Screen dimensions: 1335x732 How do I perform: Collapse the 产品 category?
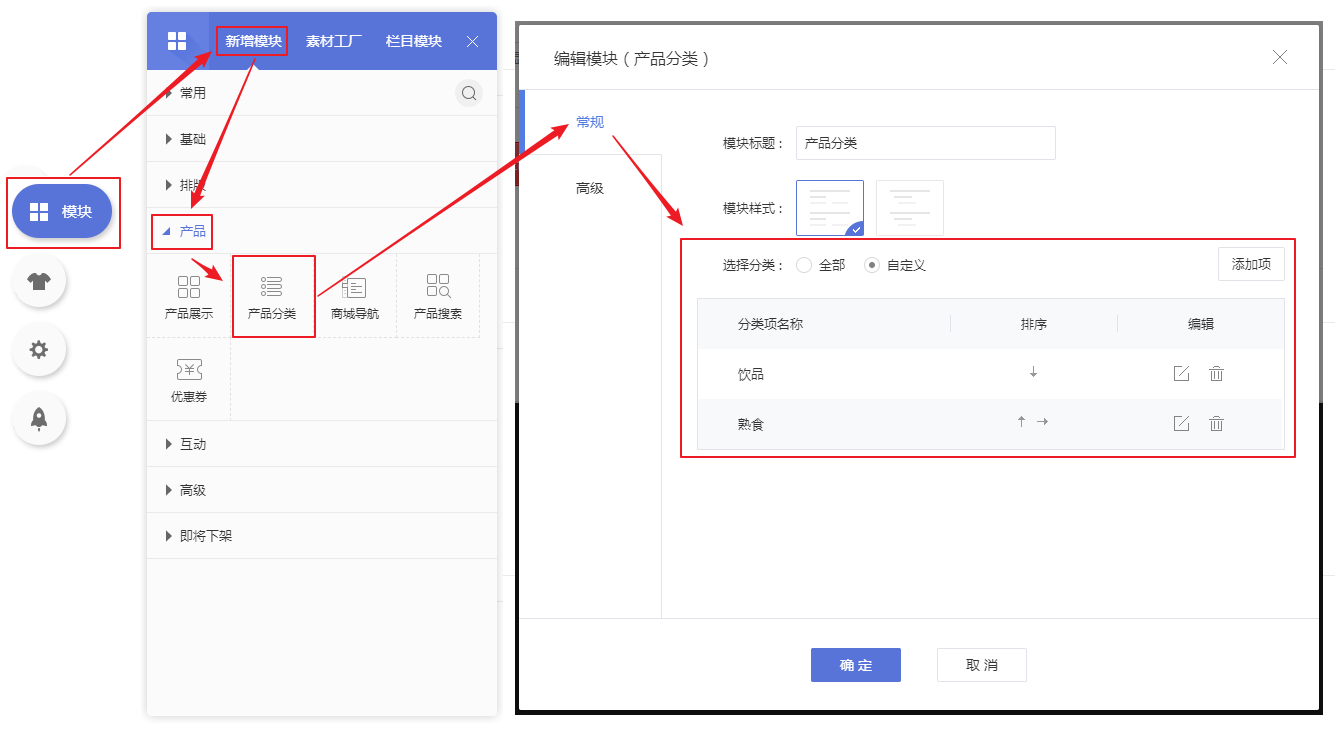click(322, 231)
